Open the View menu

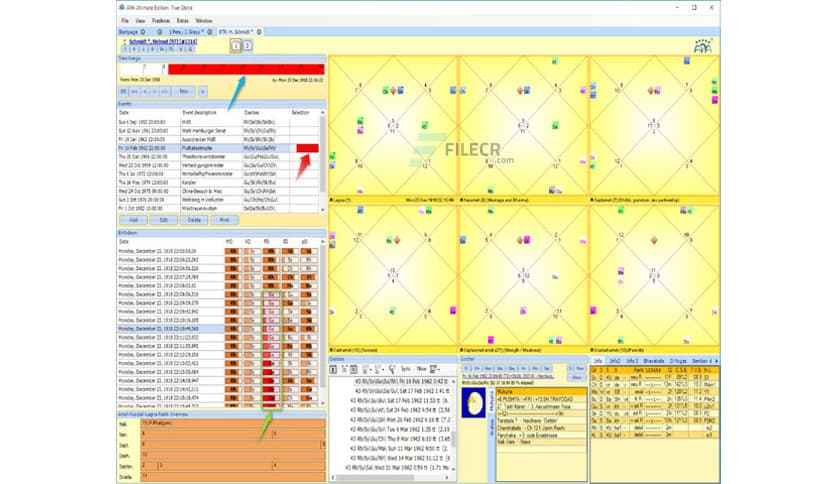tap(140, 21)
